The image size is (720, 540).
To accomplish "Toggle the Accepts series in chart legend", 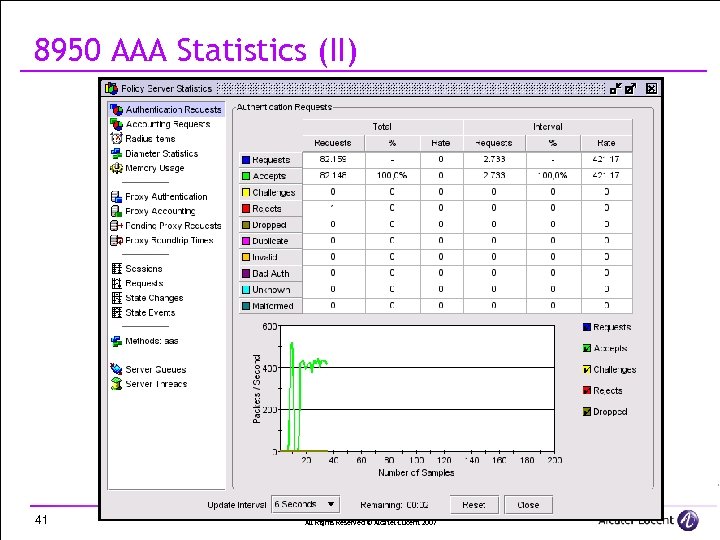I will tap(586, 348).
